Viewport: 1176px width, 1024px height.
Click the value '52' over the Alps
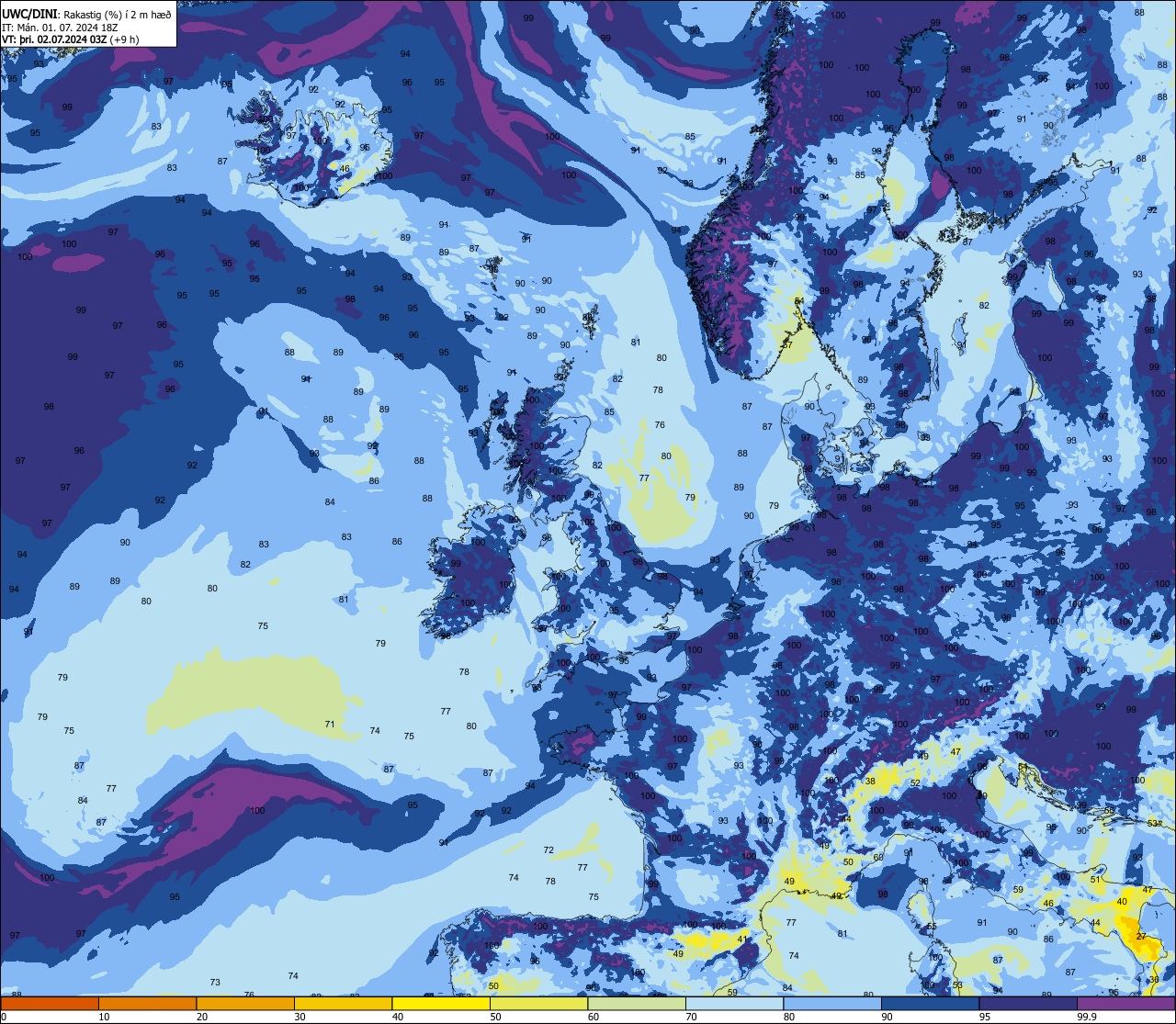[916, 782]
